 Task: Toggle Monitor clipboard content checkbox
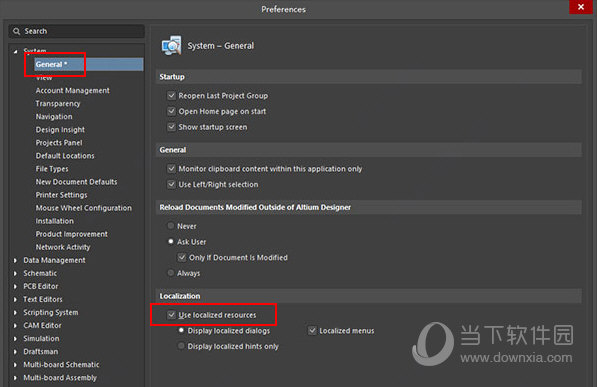[172, 169]
